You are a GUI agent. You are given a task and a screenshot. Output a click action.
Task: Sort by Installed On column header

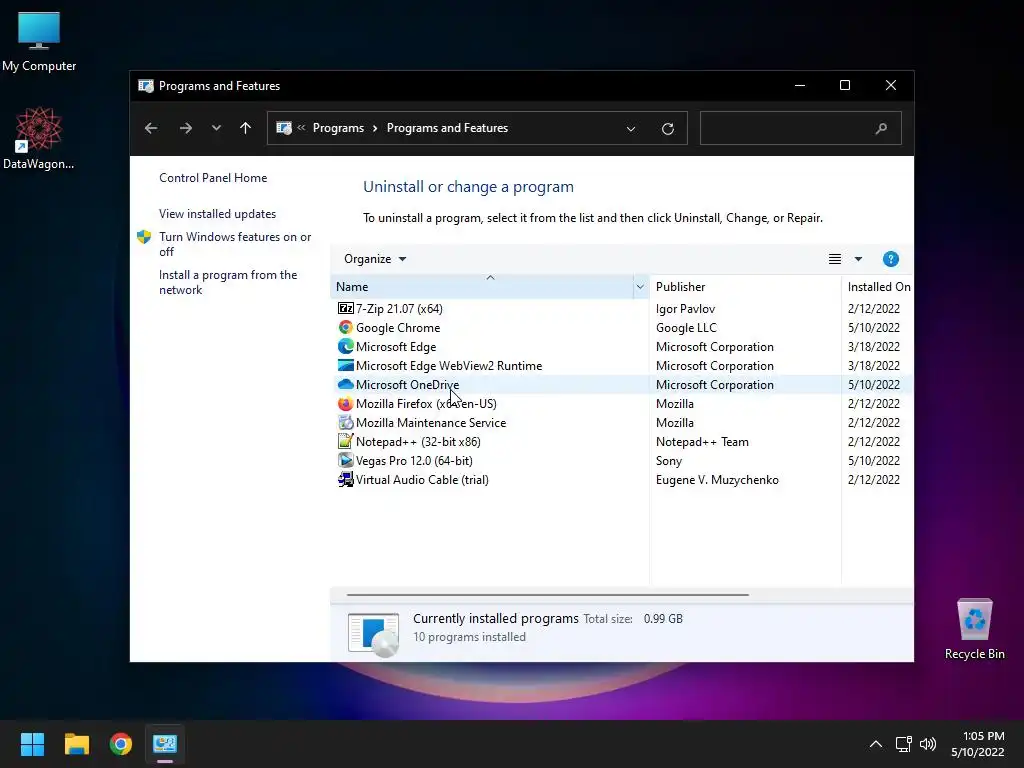(878, 287)
